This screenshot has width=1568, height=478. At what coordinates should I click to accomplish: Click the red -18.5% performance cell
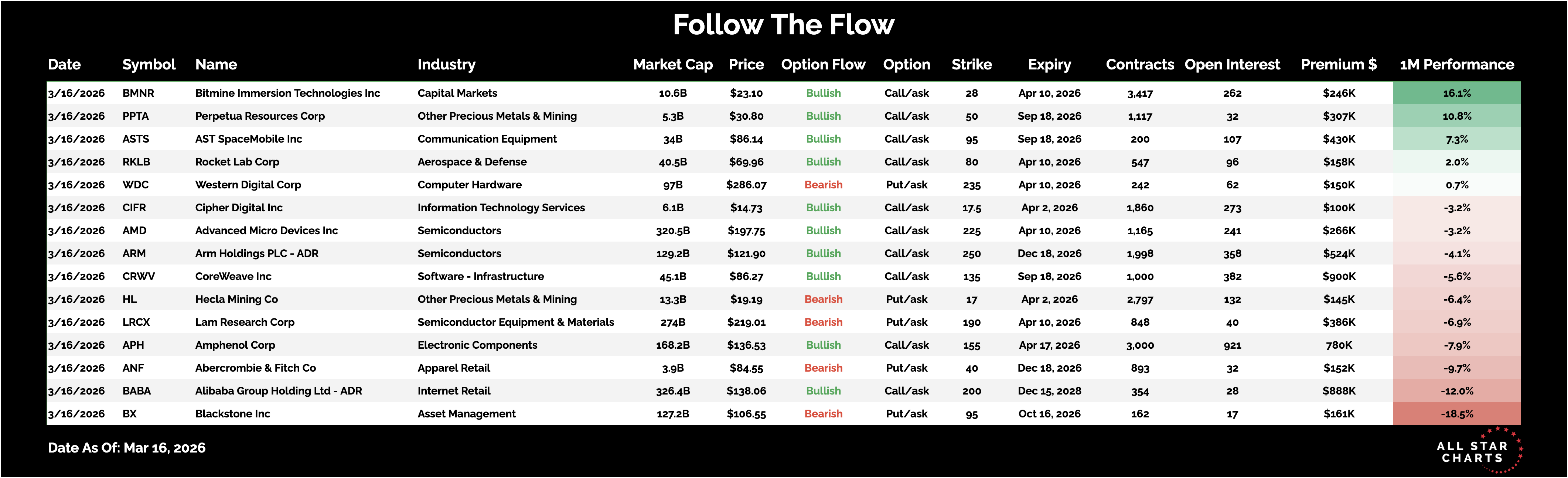(1457, 414)
